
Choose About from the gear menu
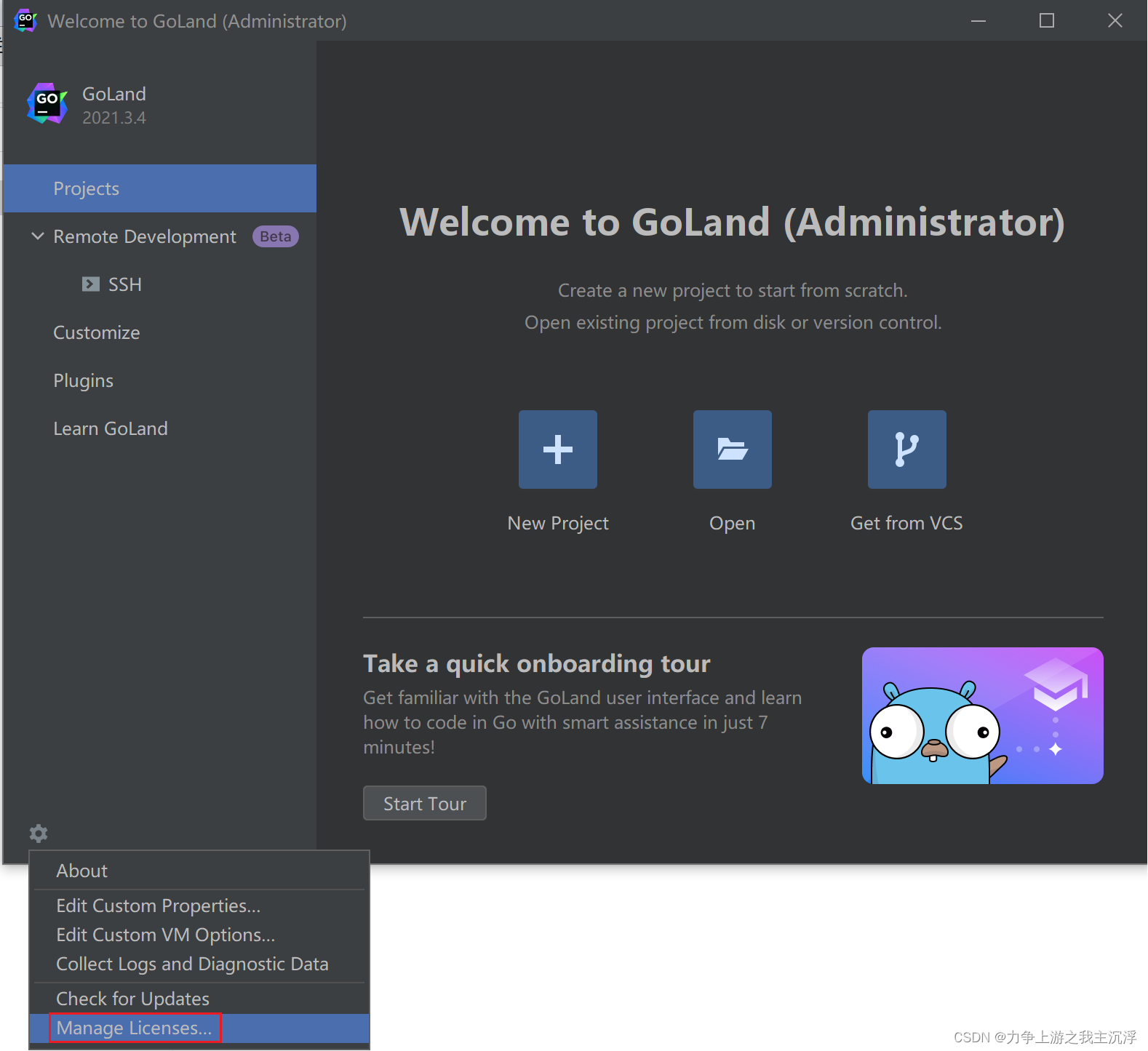click(199, 871)
